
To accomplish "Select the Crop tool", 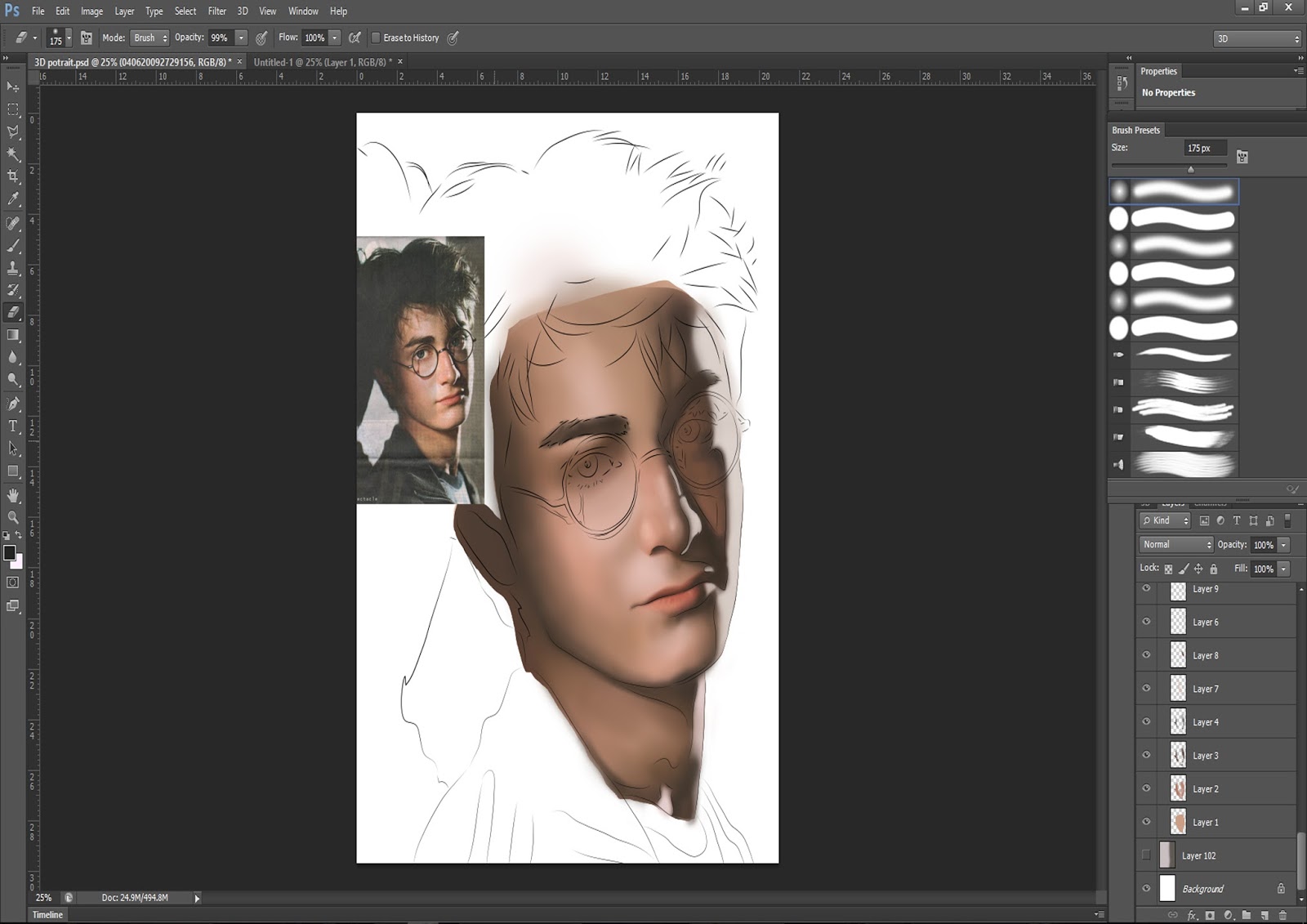I will coord(13,176).
